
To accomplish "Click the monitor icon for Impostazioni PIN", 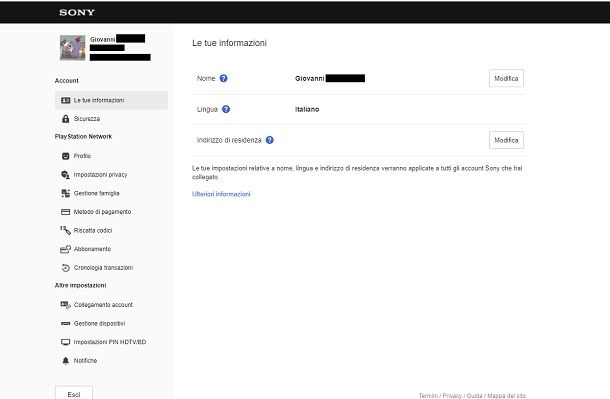I will (x=66, y=342).
